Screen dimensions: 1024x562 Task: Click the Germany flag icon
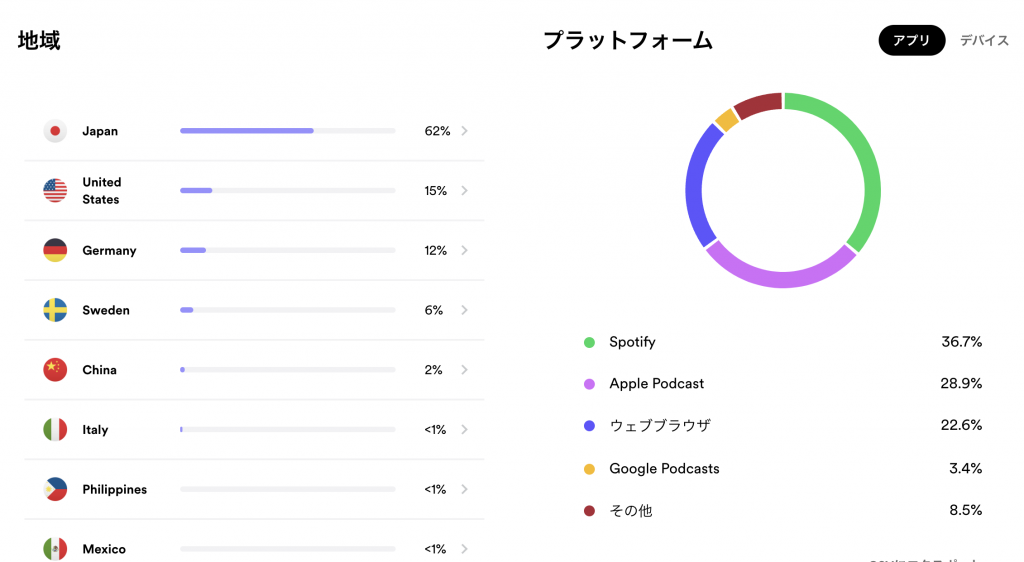[x=55, y=250]
